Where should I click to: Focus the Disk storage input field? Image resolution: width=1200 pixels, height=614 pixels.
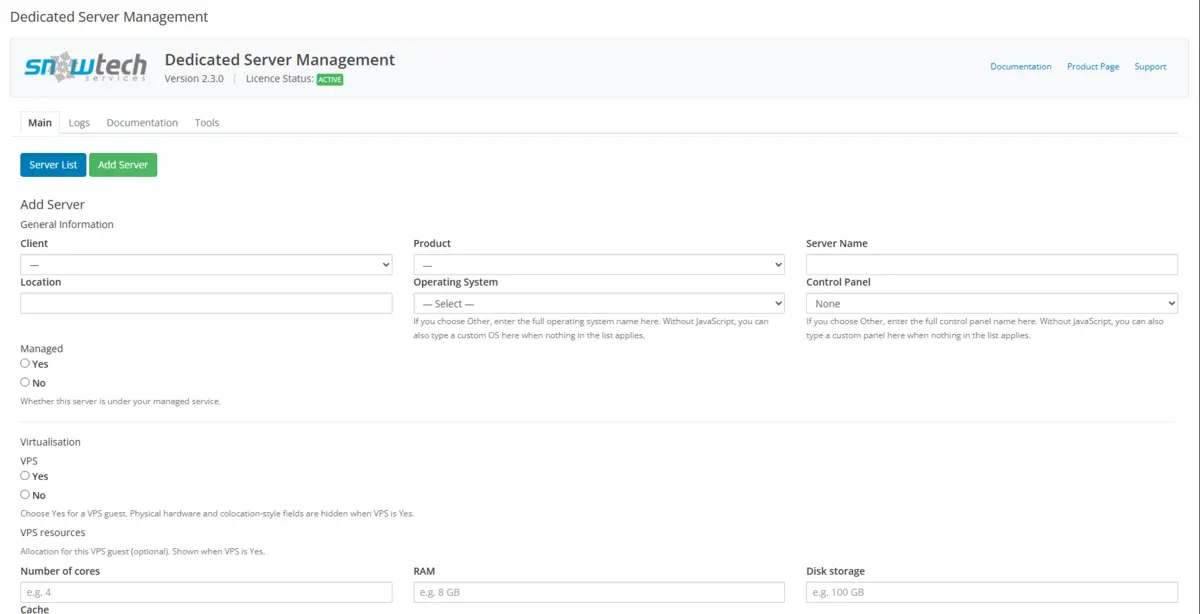pos(992,593)
